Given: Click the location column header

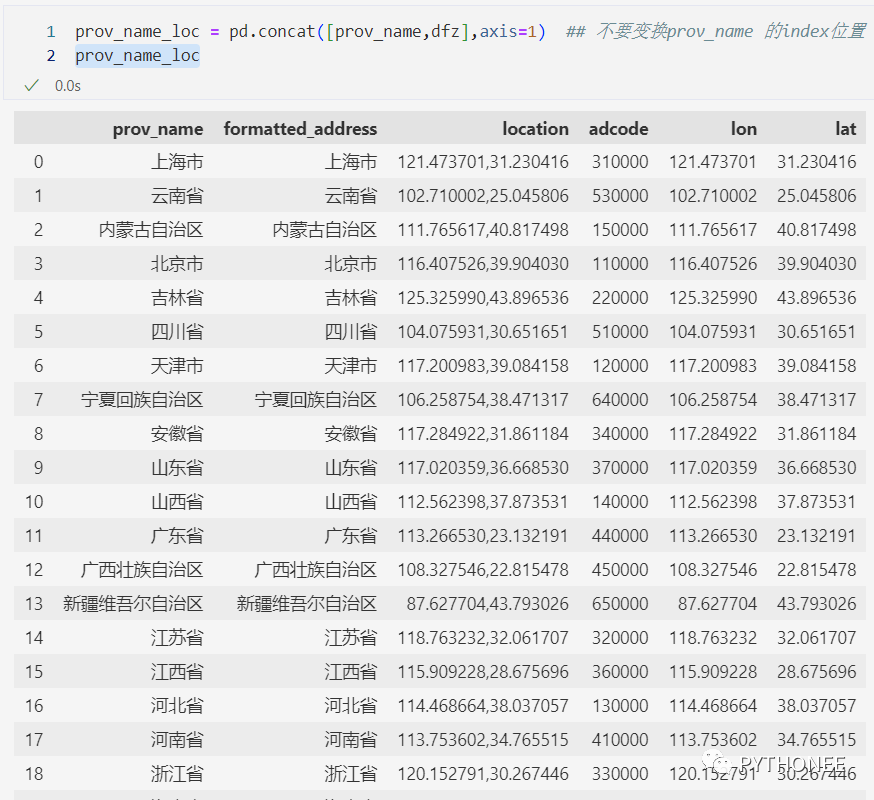Looking at the screenshot, I should (x=535, y=128).
